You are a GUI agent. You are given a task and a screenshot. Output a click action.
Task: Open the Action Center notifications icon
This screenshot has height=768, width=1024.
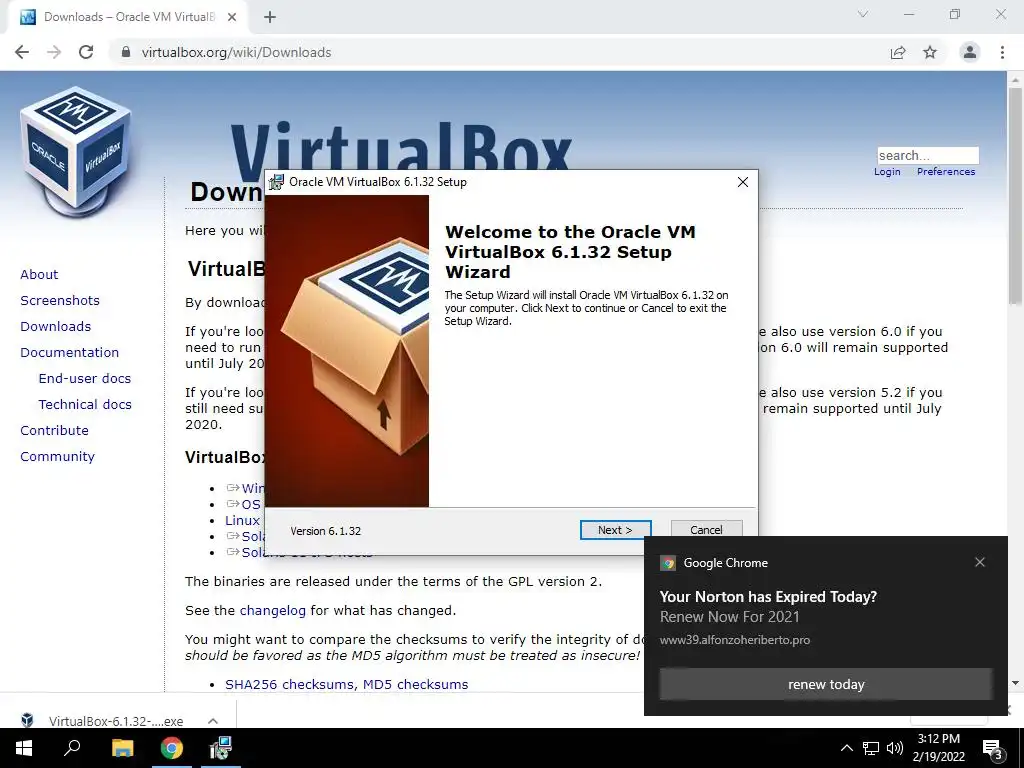[x=993, y=748]
